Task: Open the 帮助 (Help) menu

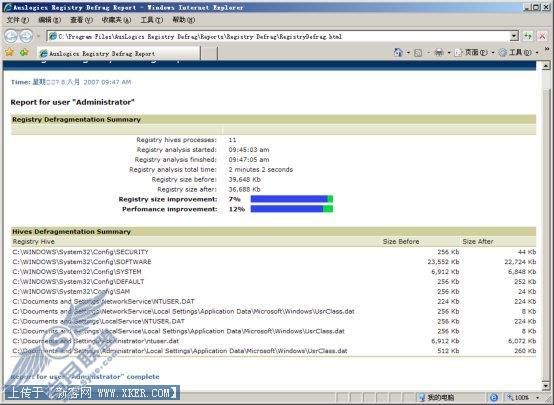Action: tap(183, 20)
